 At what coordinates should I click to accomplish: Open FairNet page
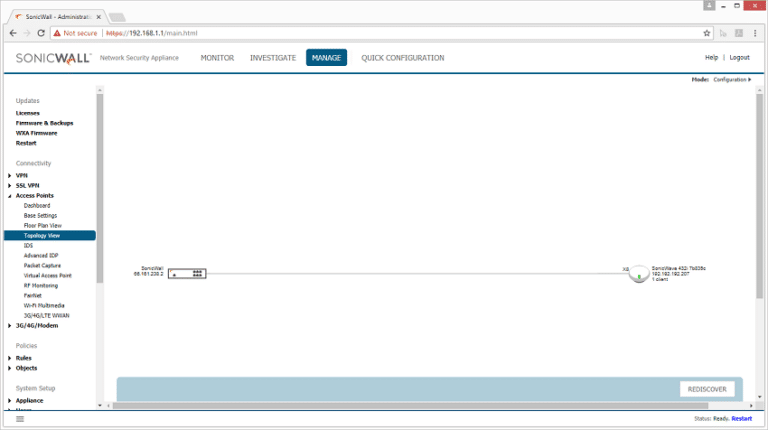tap(33, 296)
